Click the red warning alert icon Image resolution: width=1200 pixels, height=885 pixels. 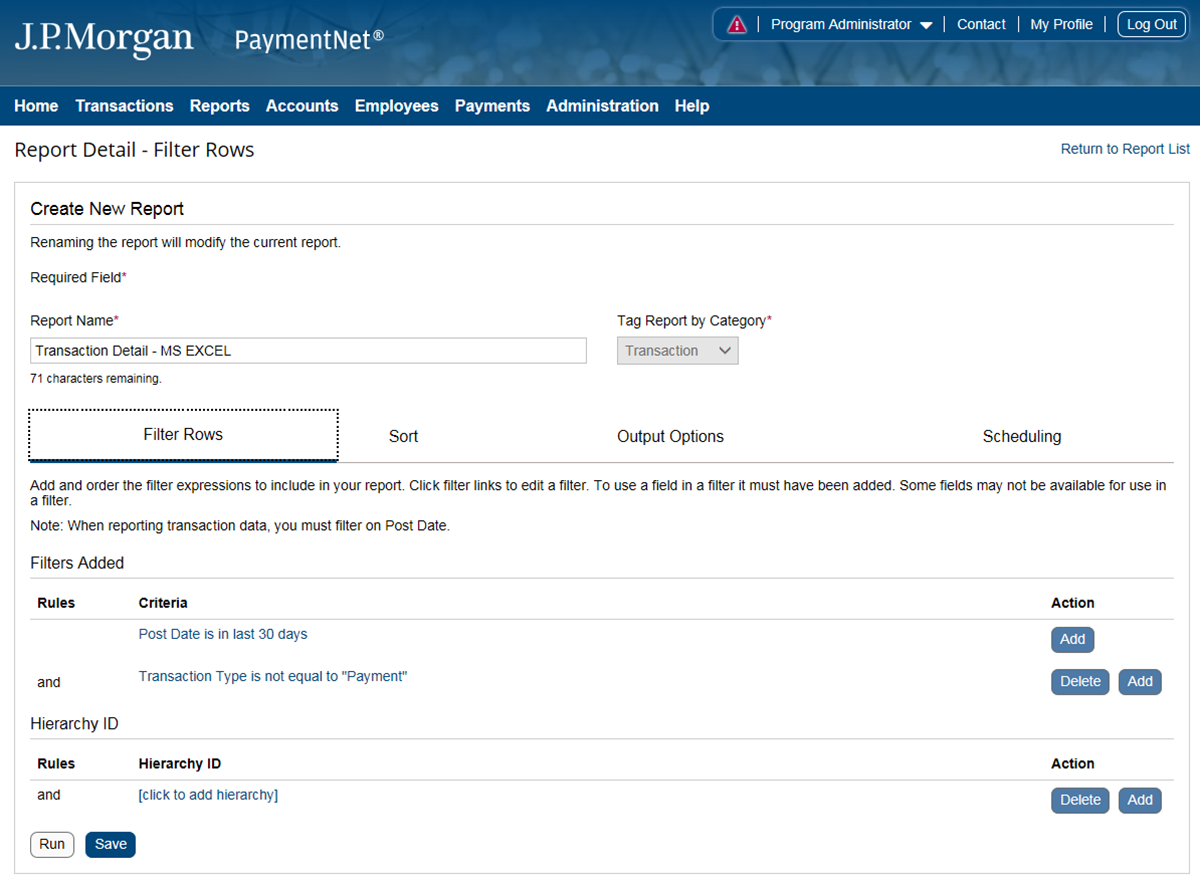click(x=737, y=25)
